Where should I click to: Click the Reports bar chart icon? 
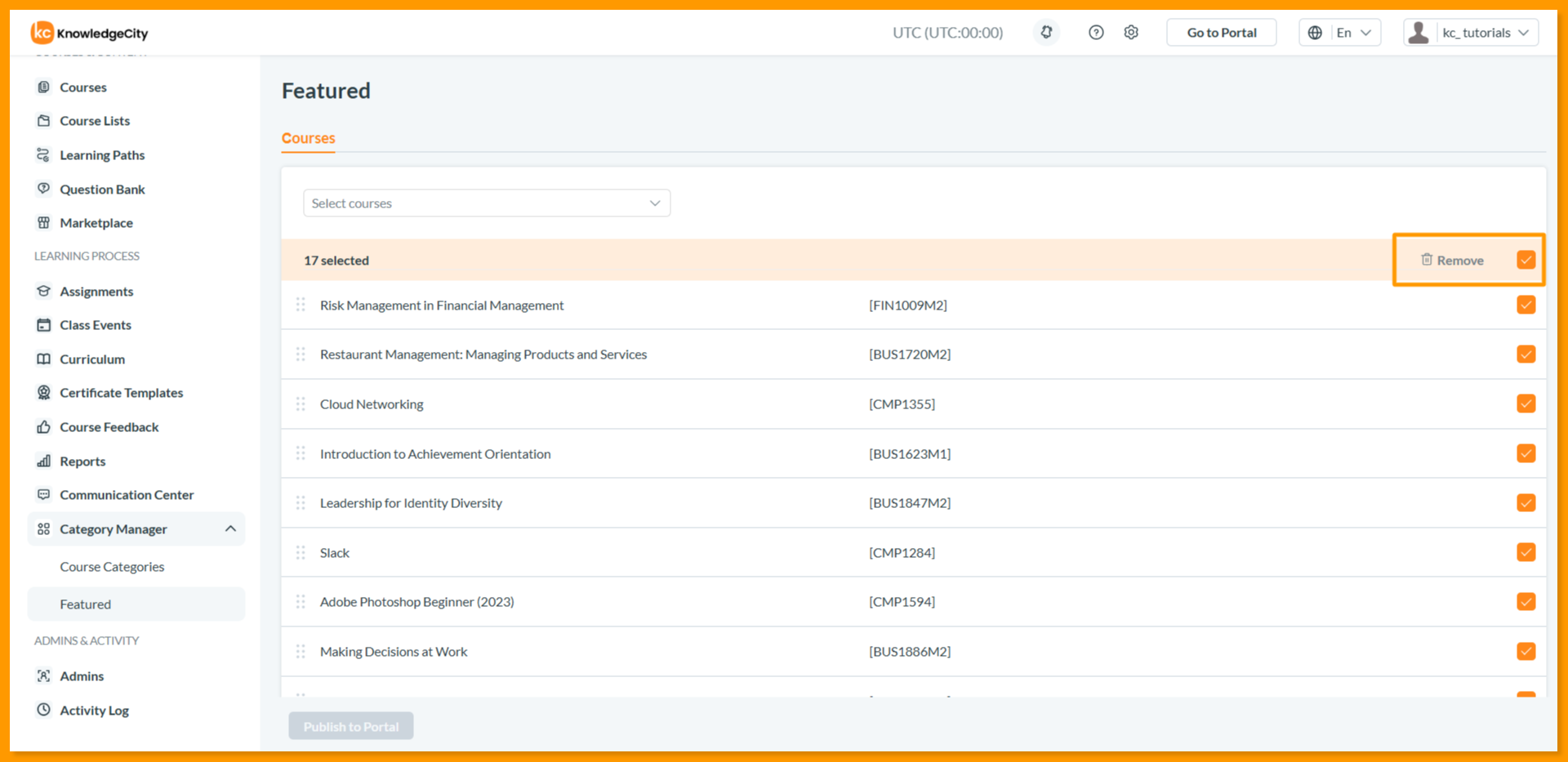(44, 461)
